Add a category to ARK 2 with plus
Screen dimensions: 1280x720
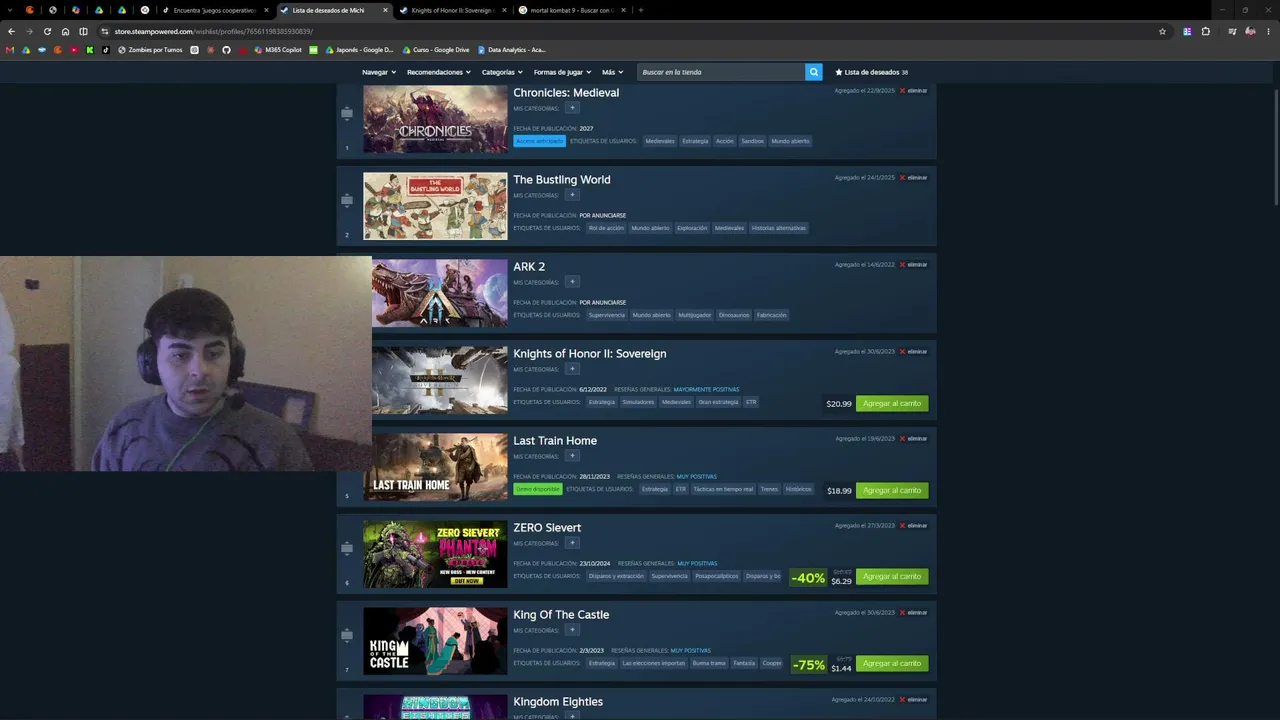point(572,282)
